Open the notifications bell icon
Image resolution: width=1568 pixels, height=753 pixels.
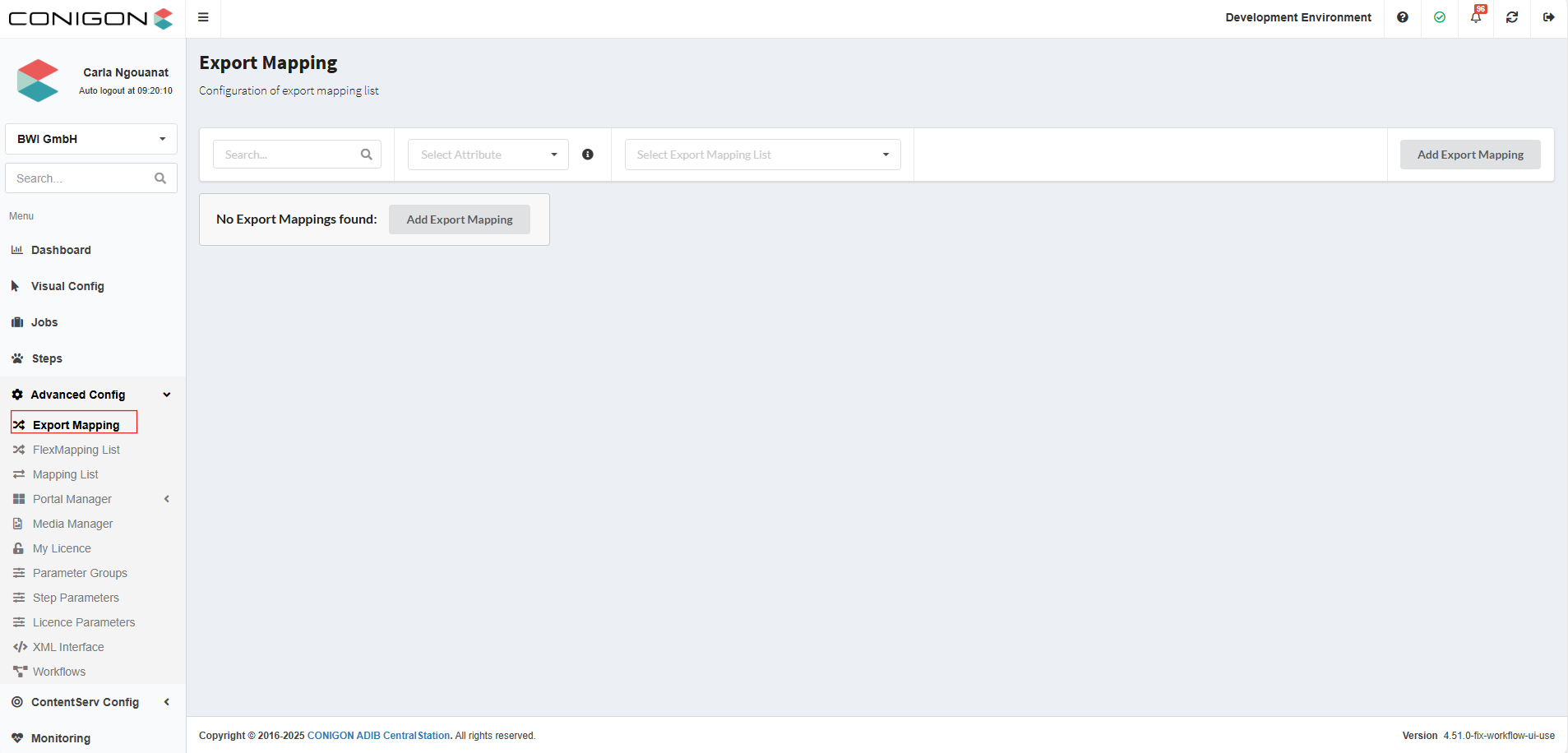[x=1476, y=17]
